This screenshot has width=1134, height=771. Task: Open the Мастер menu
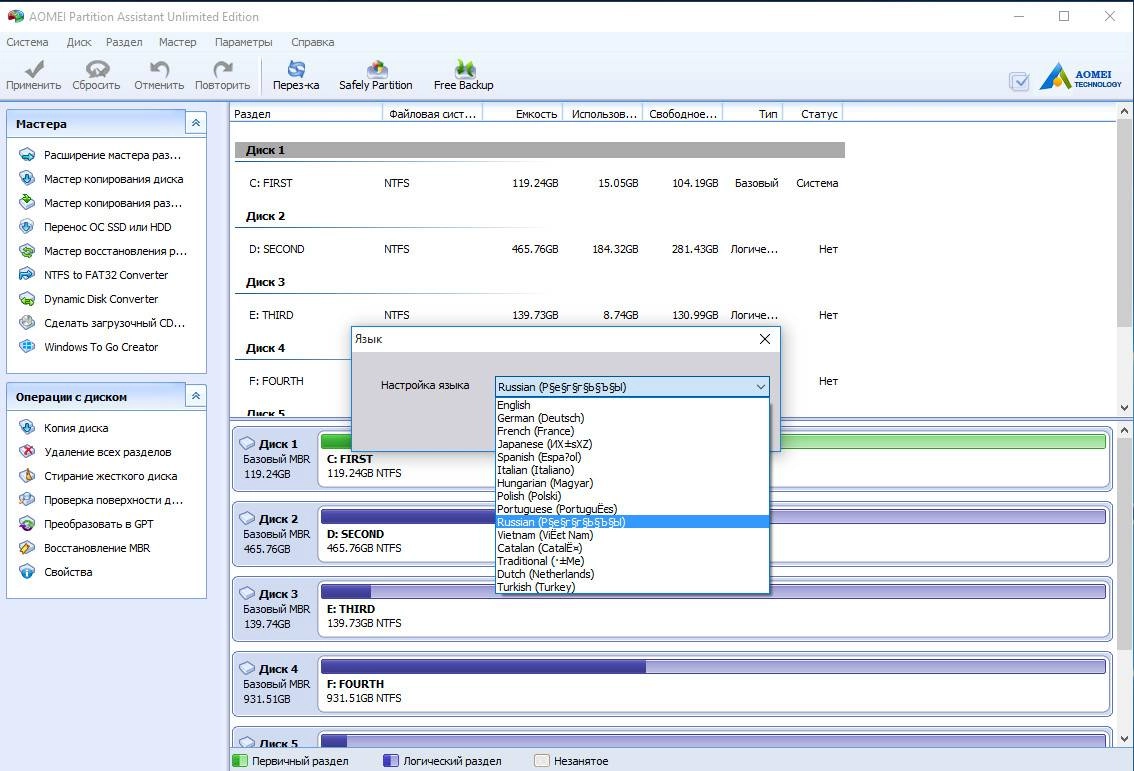[178, 42]
